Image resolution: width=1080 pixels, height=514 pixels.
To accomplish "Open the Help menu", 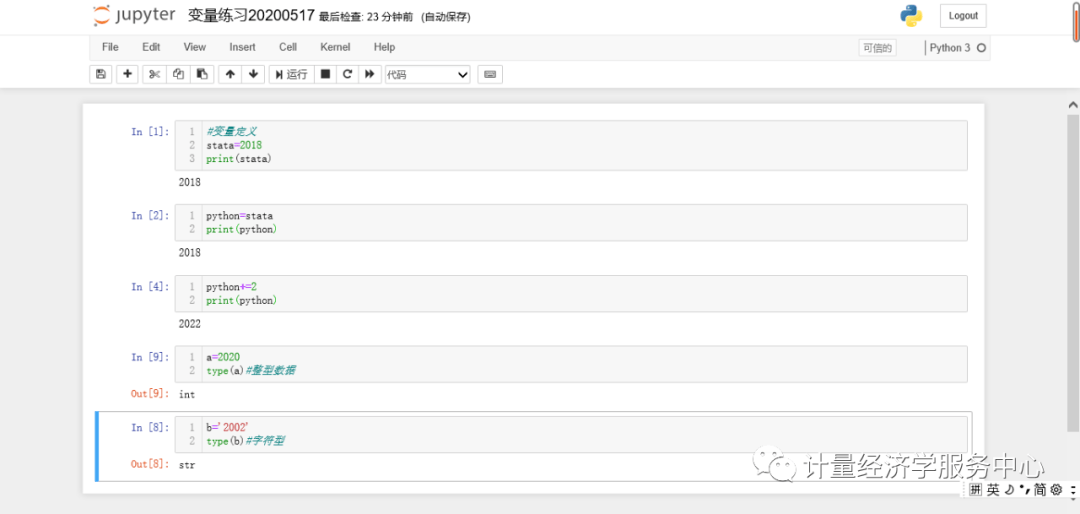I will [x=384, y=47].
